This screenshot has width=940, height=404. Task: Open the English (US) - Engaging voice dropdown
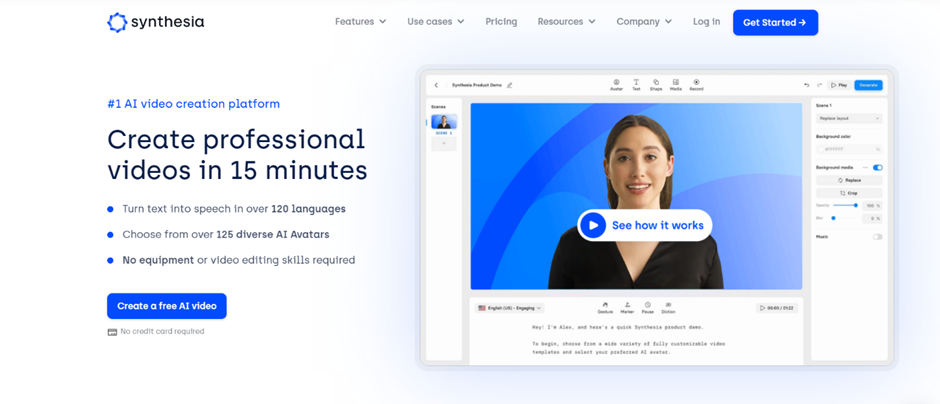[510, 308]
